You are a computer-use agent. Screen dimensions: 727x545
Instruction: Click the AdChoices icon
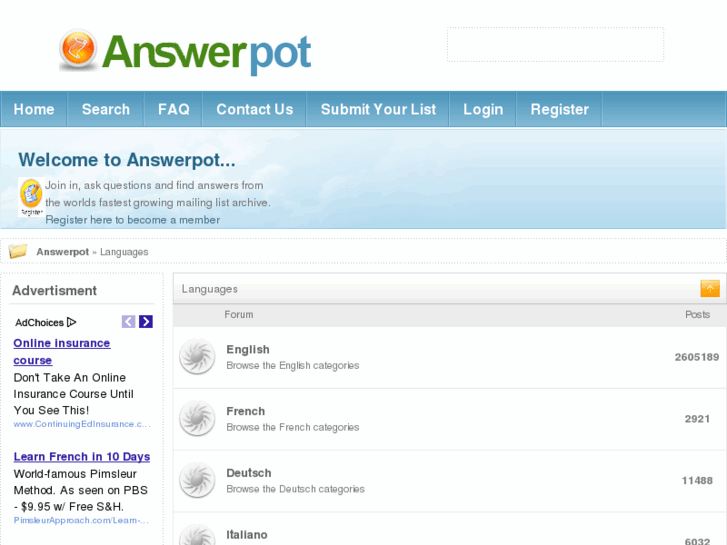(71, 322)
